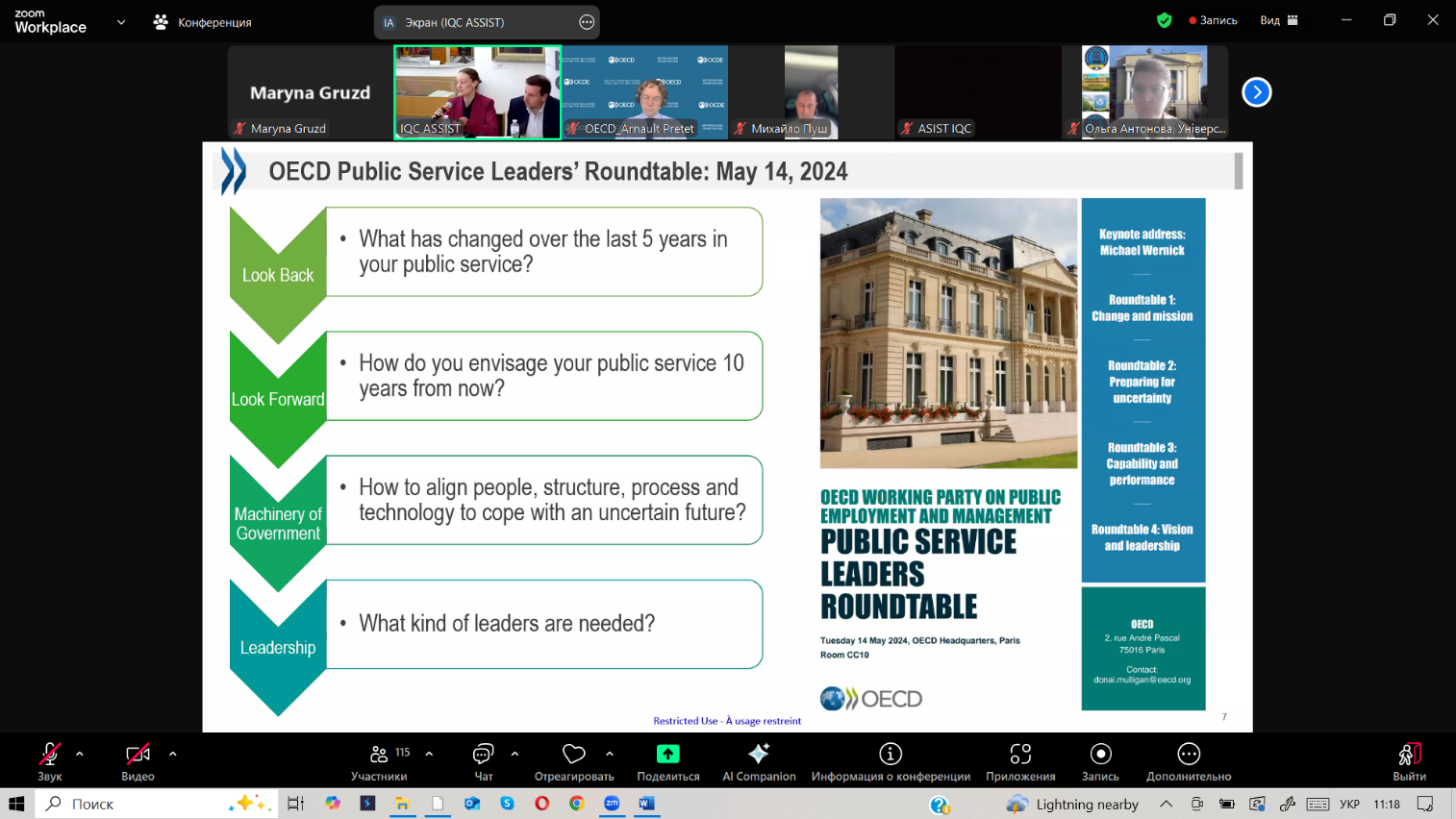Image resolution: width=1456 pixels, height=819 pixels.
Task: Click the teal Leadership chevron on slide
Action: point(278,647)
